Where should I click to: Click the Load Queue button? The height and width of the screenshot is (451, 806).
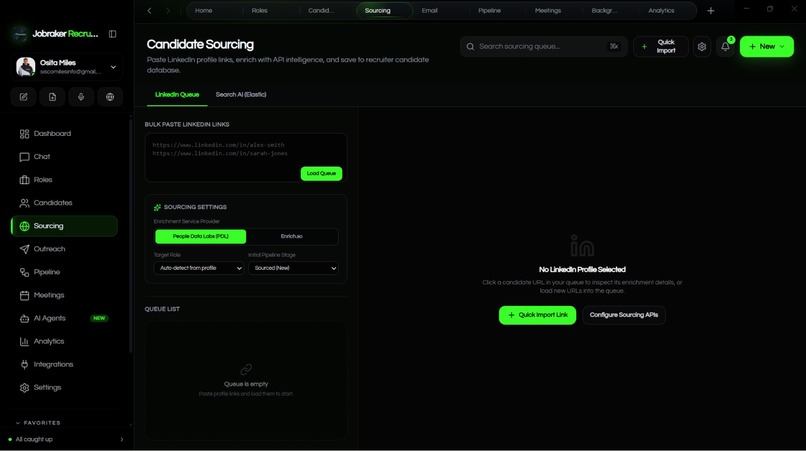(x=321, y=174)
